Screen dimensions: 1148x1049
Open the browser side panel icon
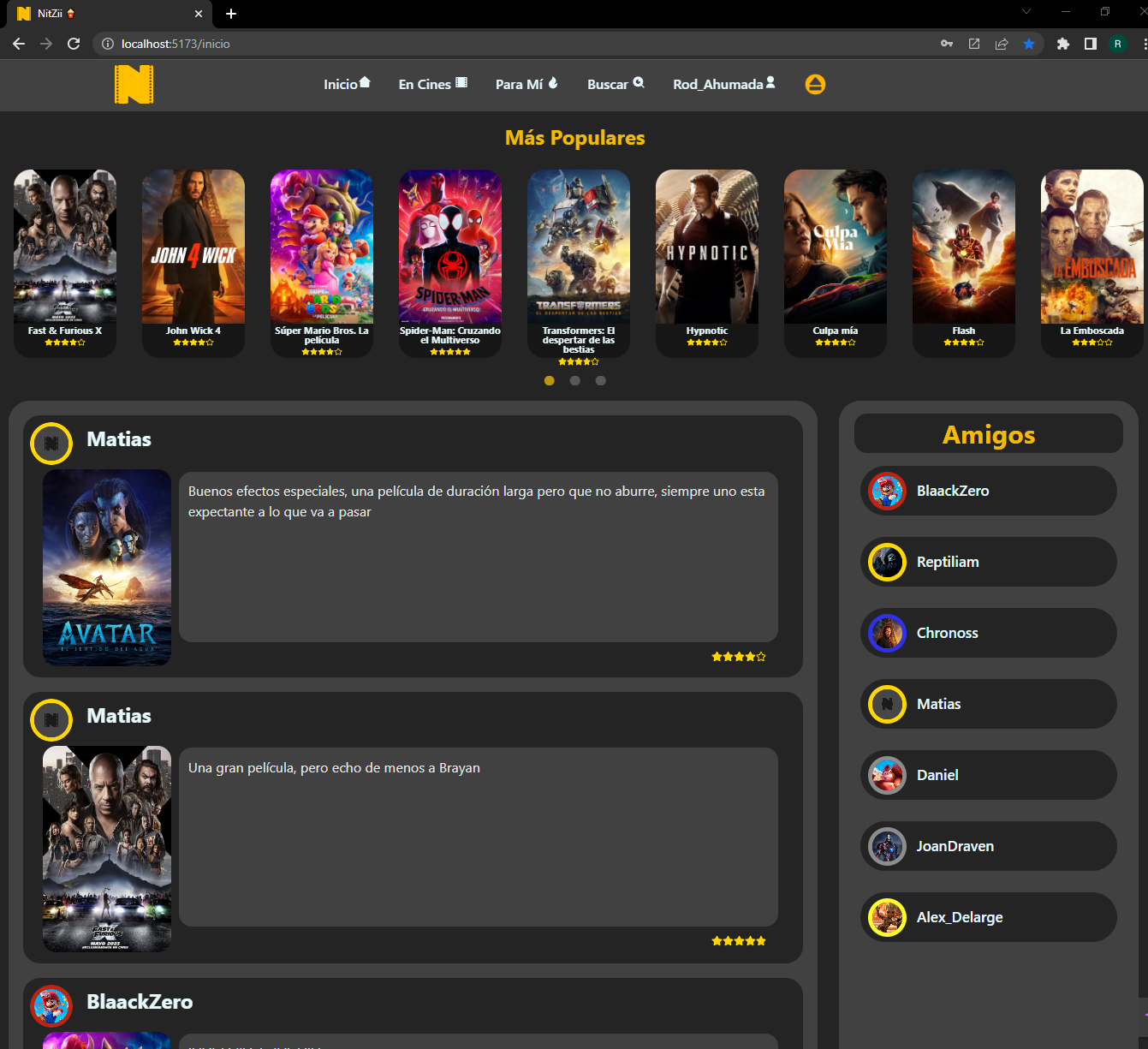point(1091,44)
